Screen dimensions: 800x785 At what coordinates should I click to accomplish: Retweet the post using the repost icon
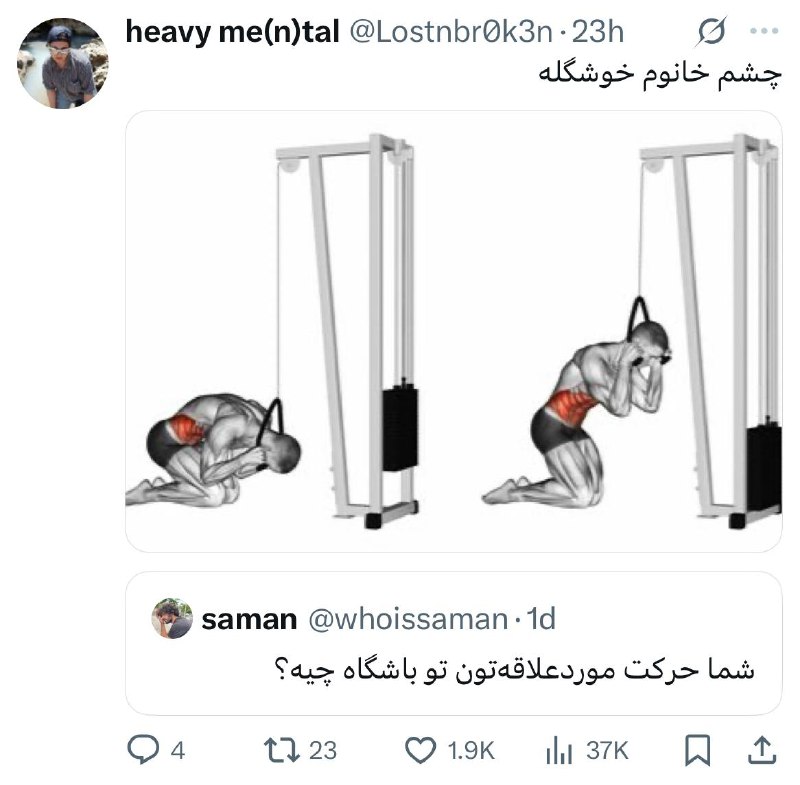[x=281, y=751]
